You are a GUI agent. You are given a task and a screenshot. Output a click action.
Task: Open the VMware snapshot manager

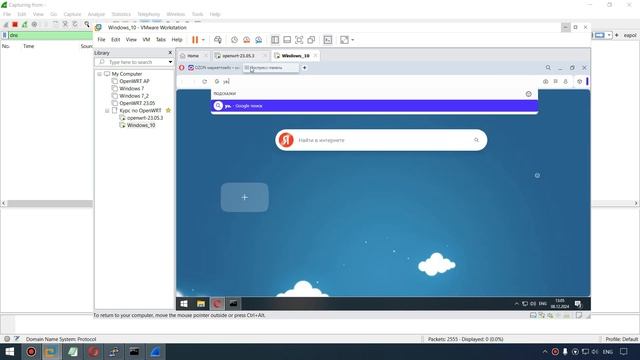tap(259, 40)
